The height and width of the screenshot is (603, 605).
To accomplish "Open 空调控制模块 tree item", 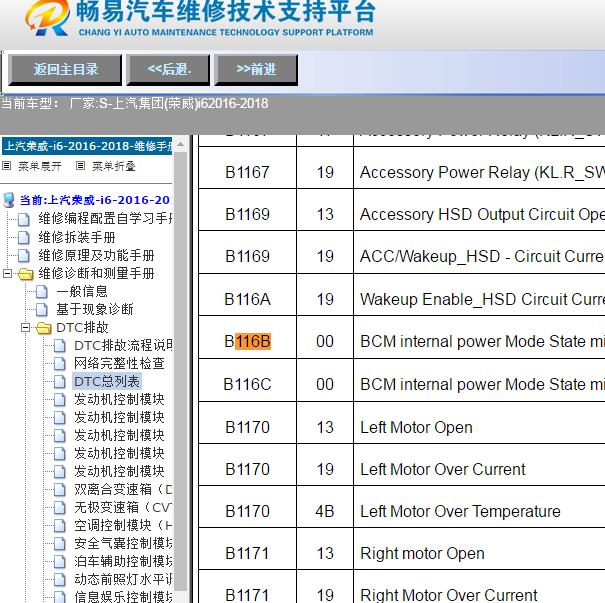I will (123, 525).
